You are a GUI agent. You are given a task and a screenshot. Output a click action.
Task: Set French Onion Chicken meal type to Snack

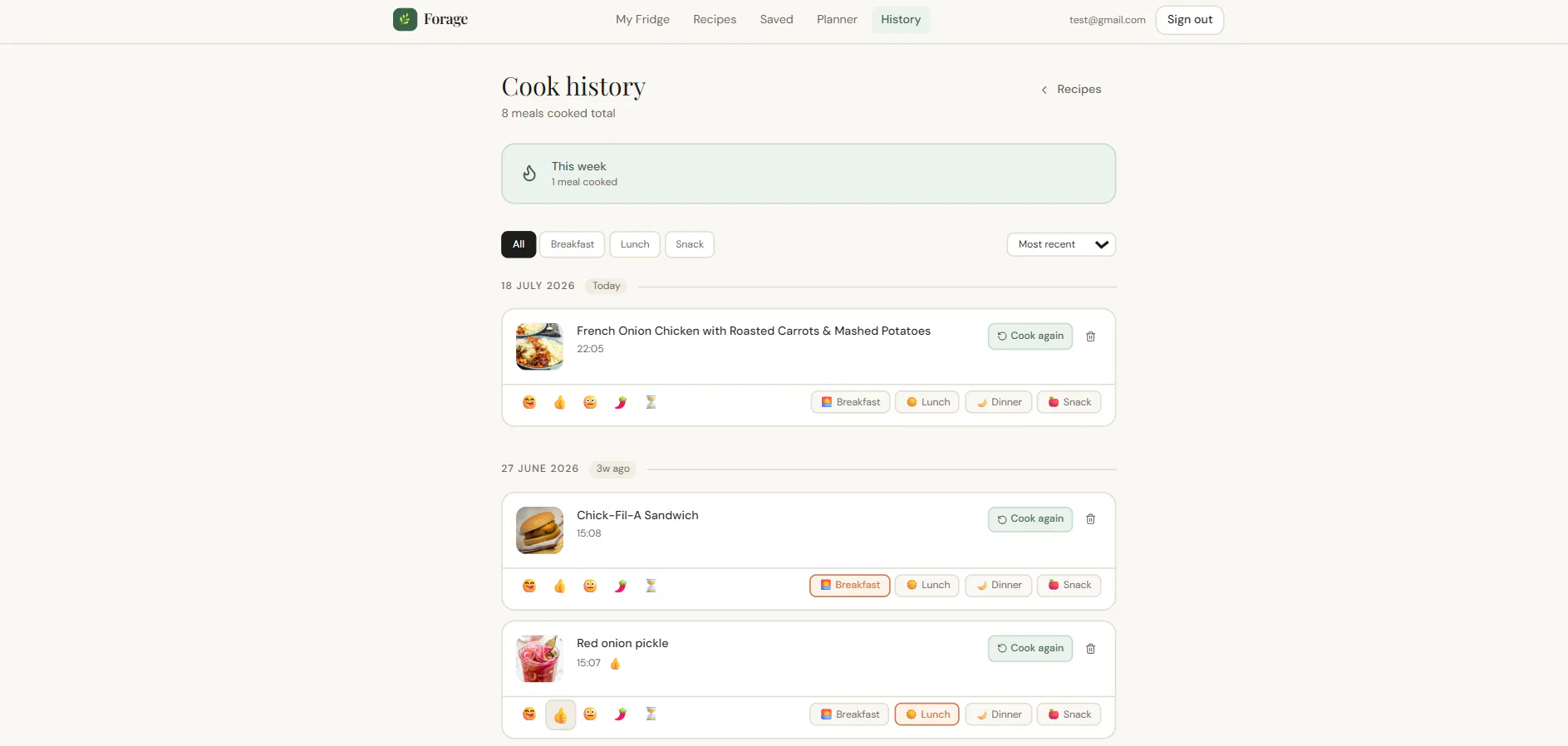[x=1069, y=402]
